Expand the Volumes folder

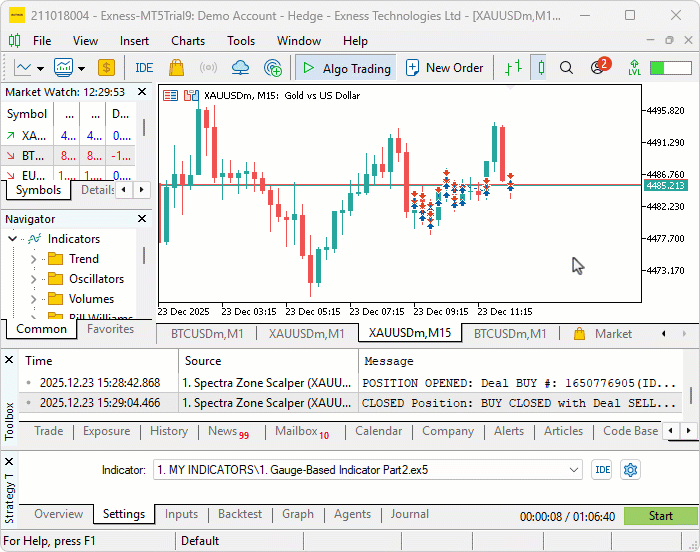click(33, 299)
